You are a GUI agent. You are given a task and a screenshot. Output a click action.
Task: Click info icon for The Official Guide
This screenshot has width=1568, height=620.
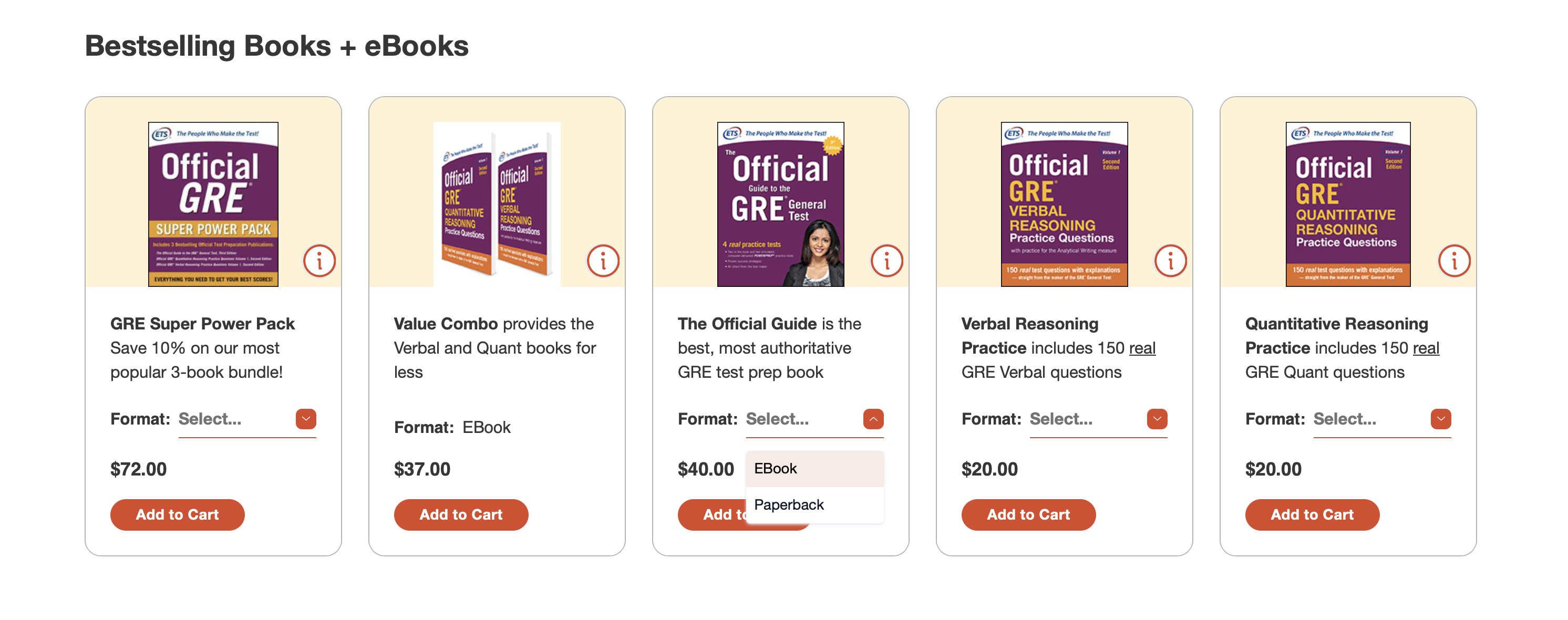886,261
